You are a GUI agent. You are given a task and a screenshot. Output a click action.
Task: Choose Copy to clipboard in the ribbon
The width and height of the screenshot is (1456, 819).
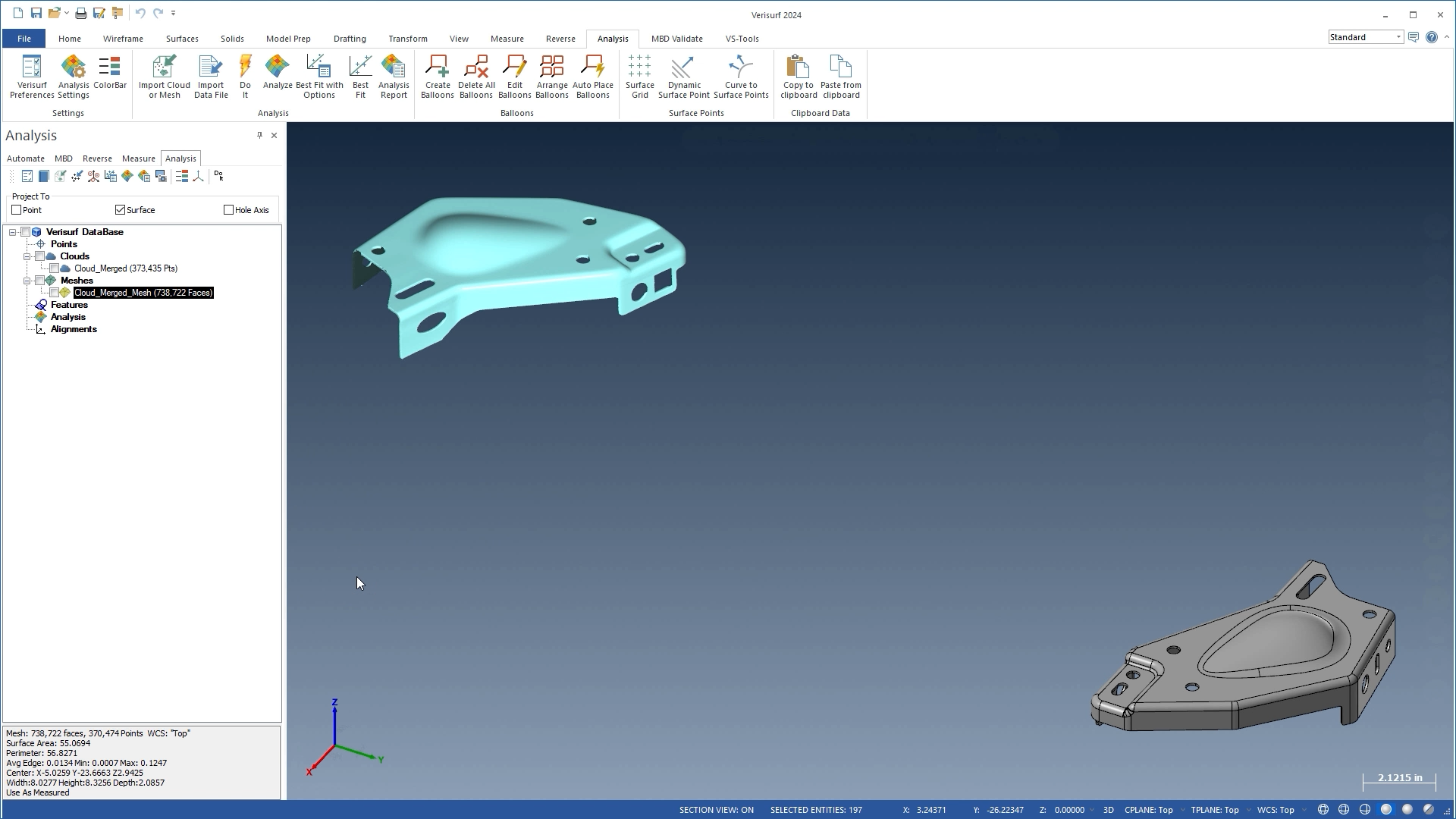coord(799,77)
